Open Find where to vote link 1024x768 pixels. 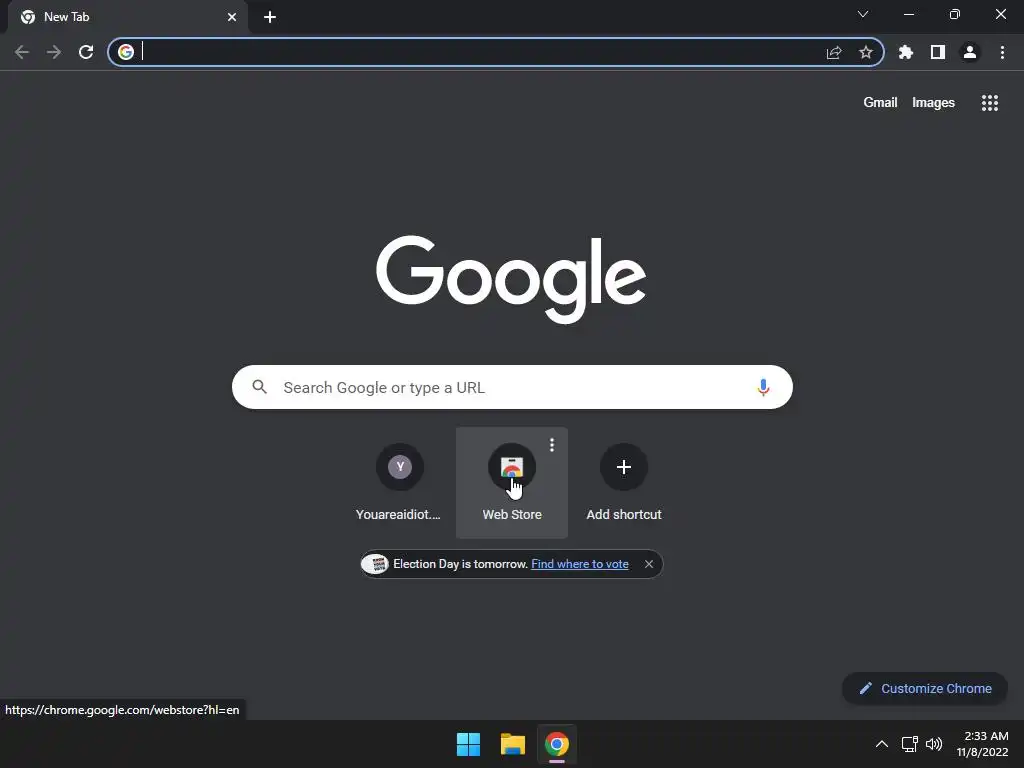coord(580,564)
